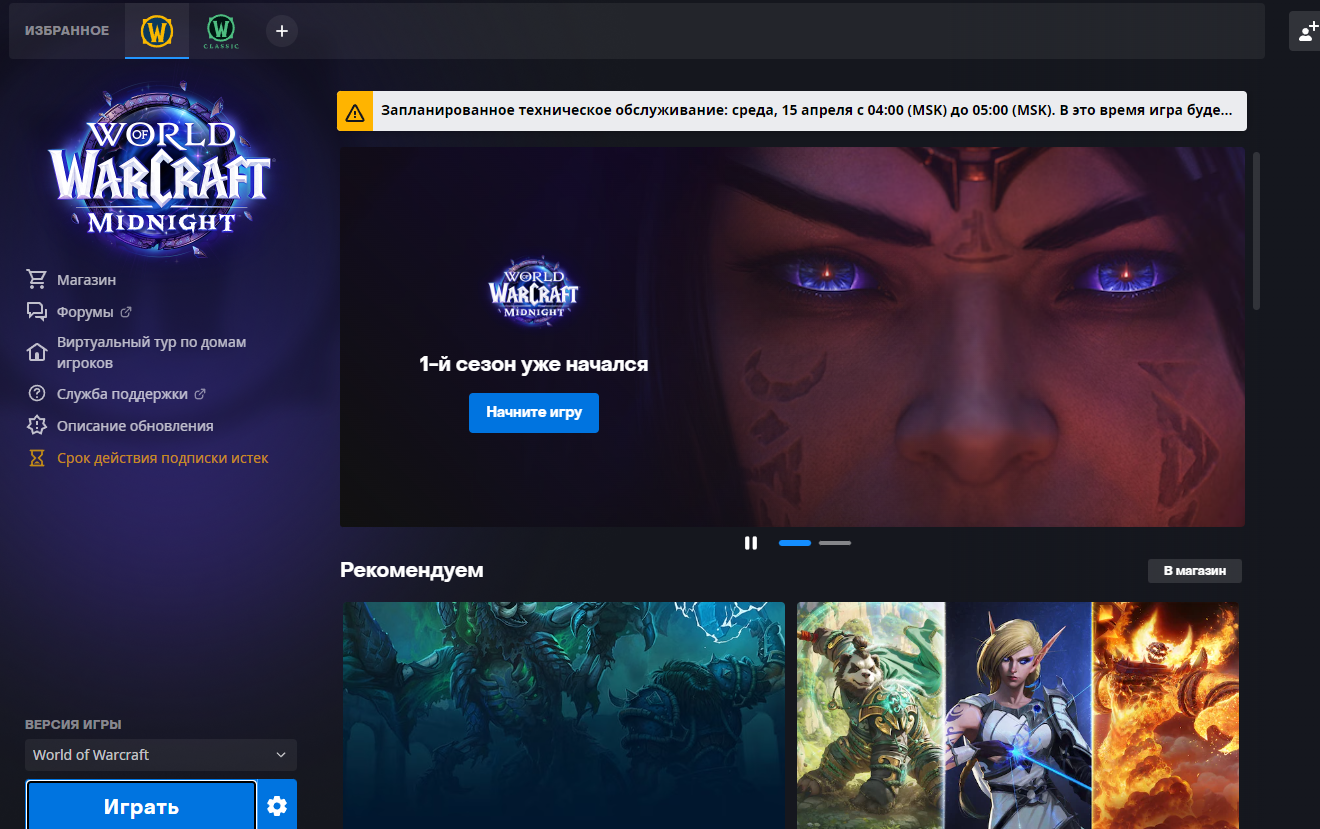The image size is (1320, 829).
Task: Pause the banner carousel
Action: click(751, 543)
